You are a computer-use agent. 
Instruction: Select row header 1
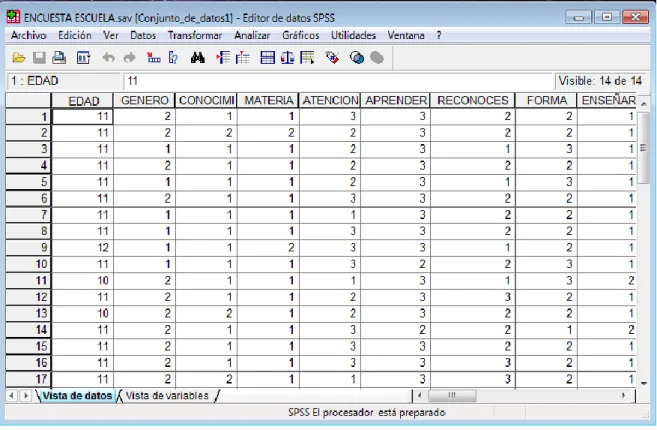click(28, 117)
